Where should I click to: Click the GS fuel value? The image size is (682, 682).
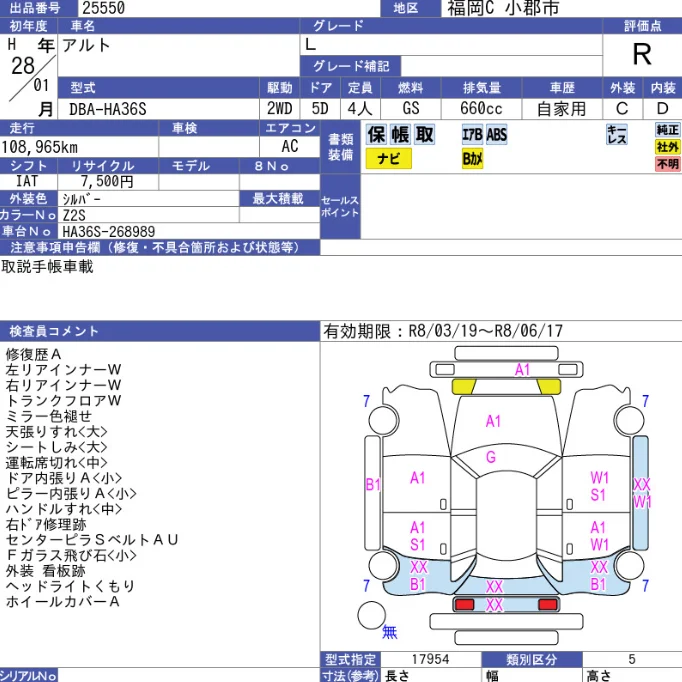[x=411, y=109]
